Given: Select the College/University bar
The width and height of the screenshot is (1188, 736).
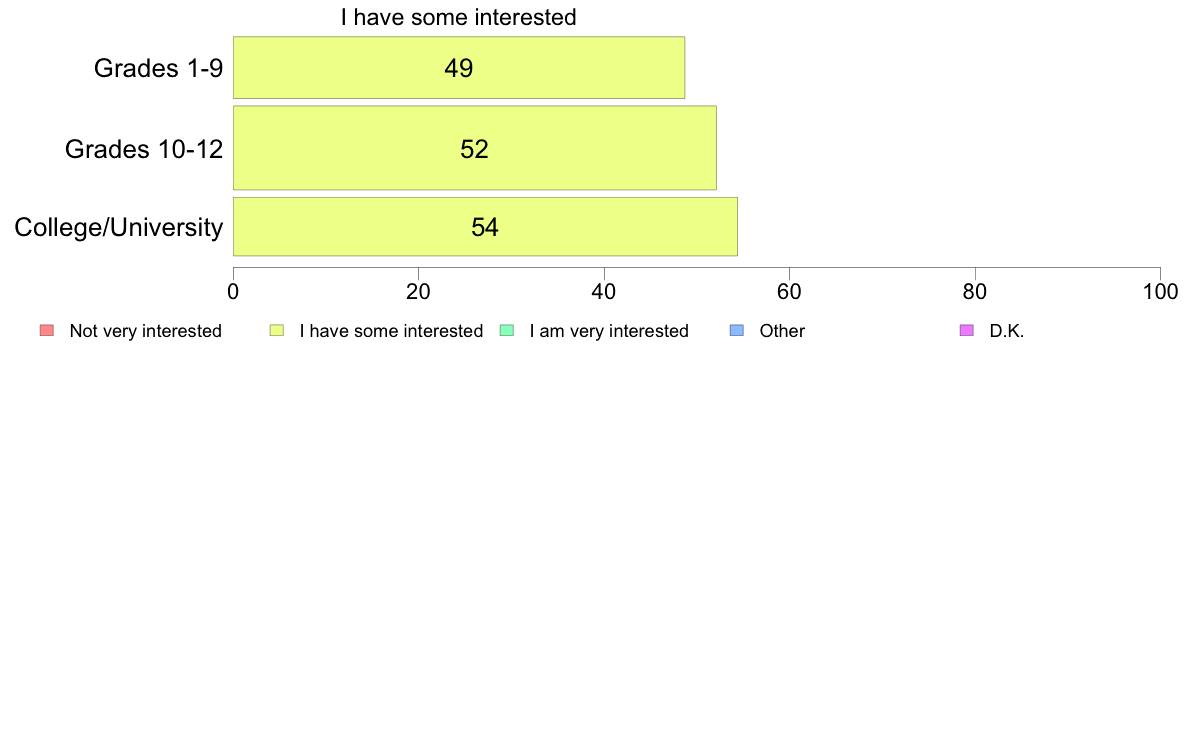Looking at the screenshot, I should pos(486,227).
